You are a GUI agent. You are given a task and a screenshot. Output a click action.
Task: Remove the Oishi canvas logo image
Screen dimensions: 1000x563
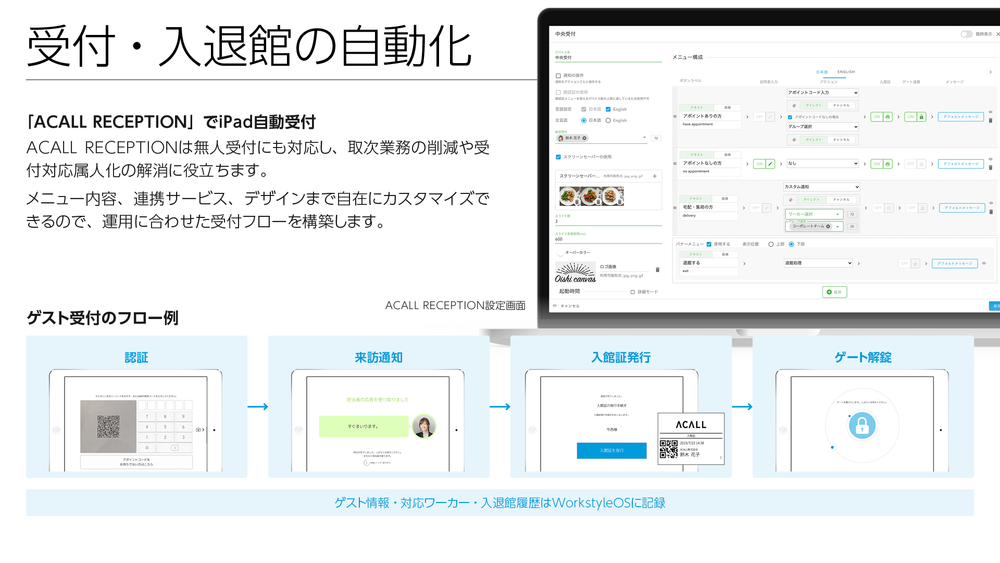658,270
